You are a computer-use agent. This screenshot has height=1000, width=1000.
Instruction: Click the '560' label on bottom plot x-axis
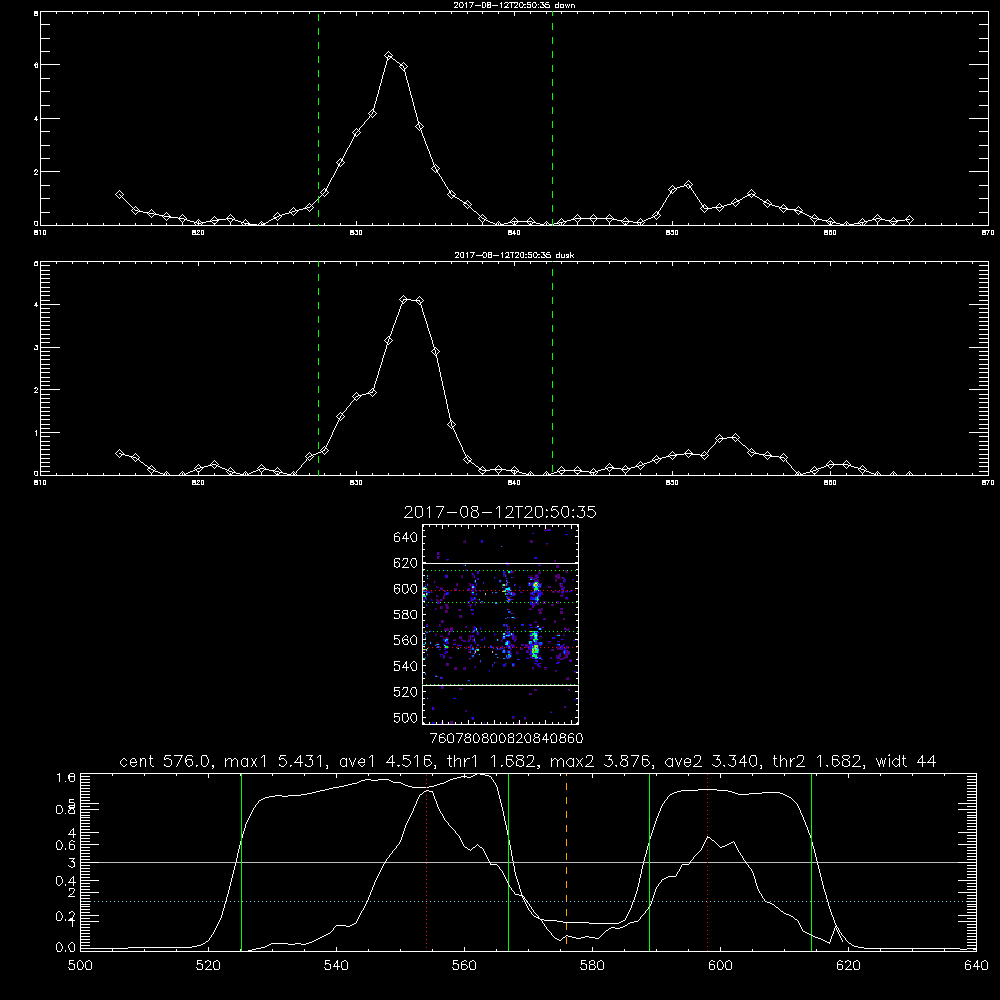[464, 966]
